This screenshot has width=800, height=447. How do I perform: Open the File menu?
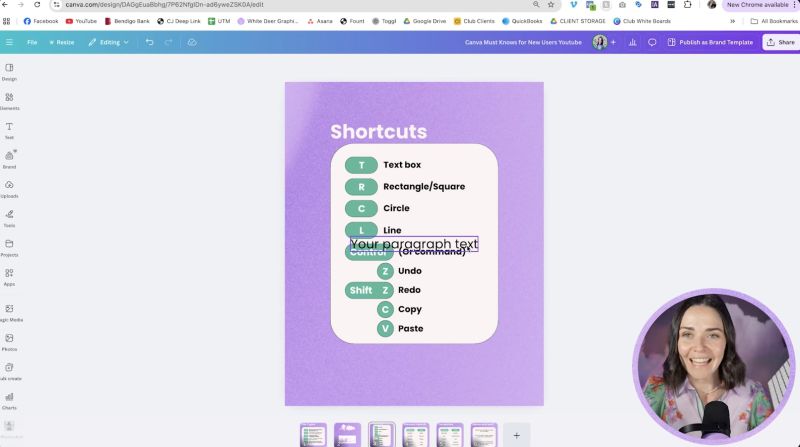32,42
